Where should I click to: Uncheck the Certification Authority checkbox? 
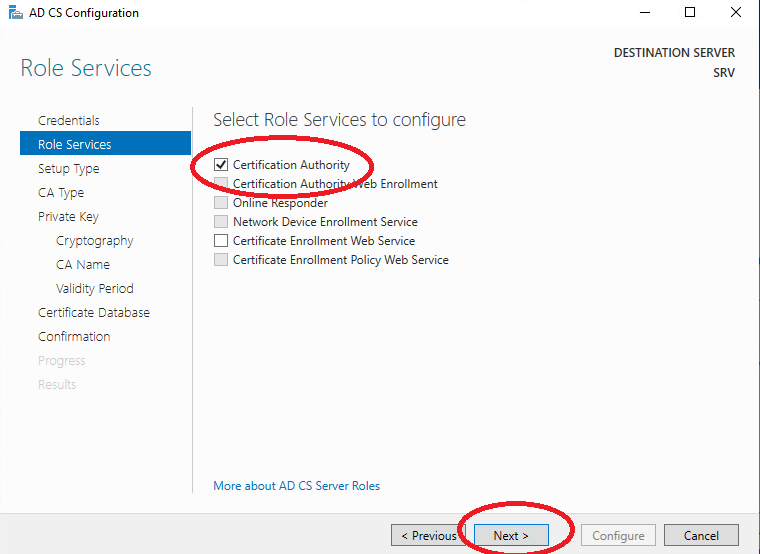click(221, 165)
